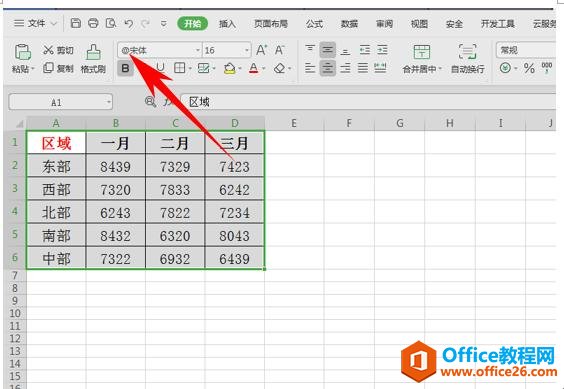Apply distributed alignment icon
The width and height of the screenshot is (564, 389).
(x=380, y=68)
